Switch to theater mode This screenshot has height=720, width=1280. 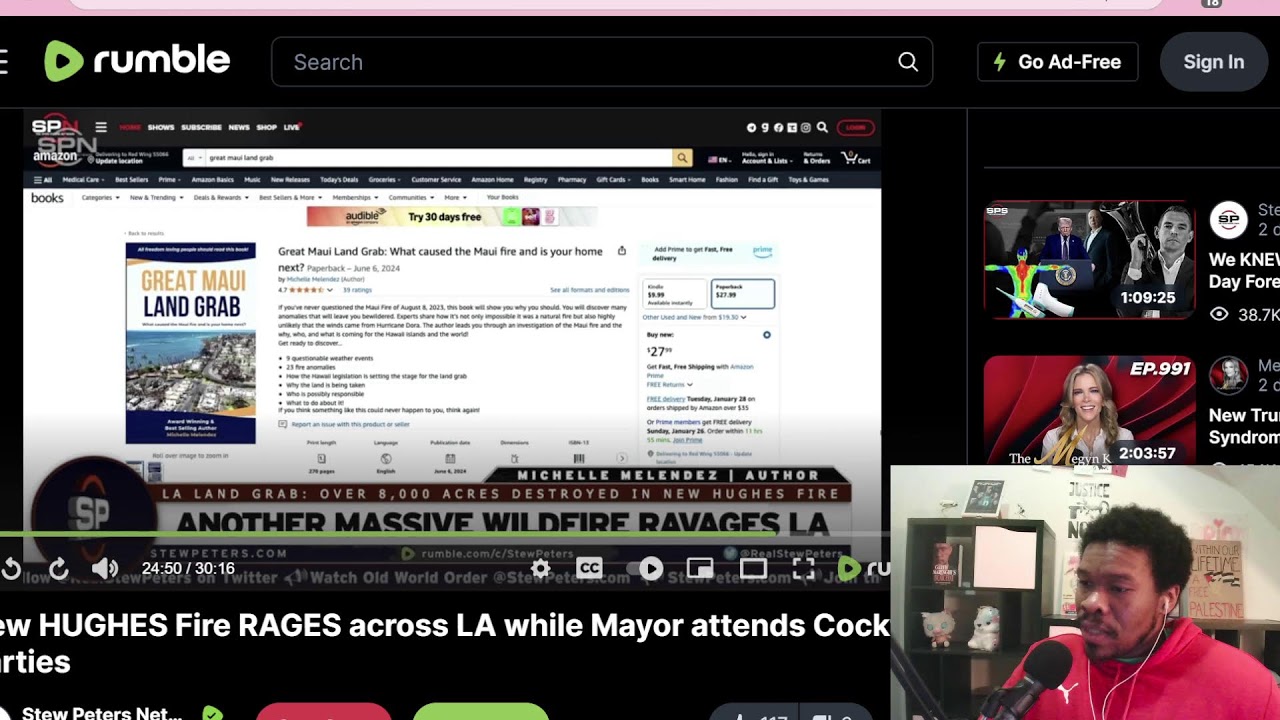point(753,569)
